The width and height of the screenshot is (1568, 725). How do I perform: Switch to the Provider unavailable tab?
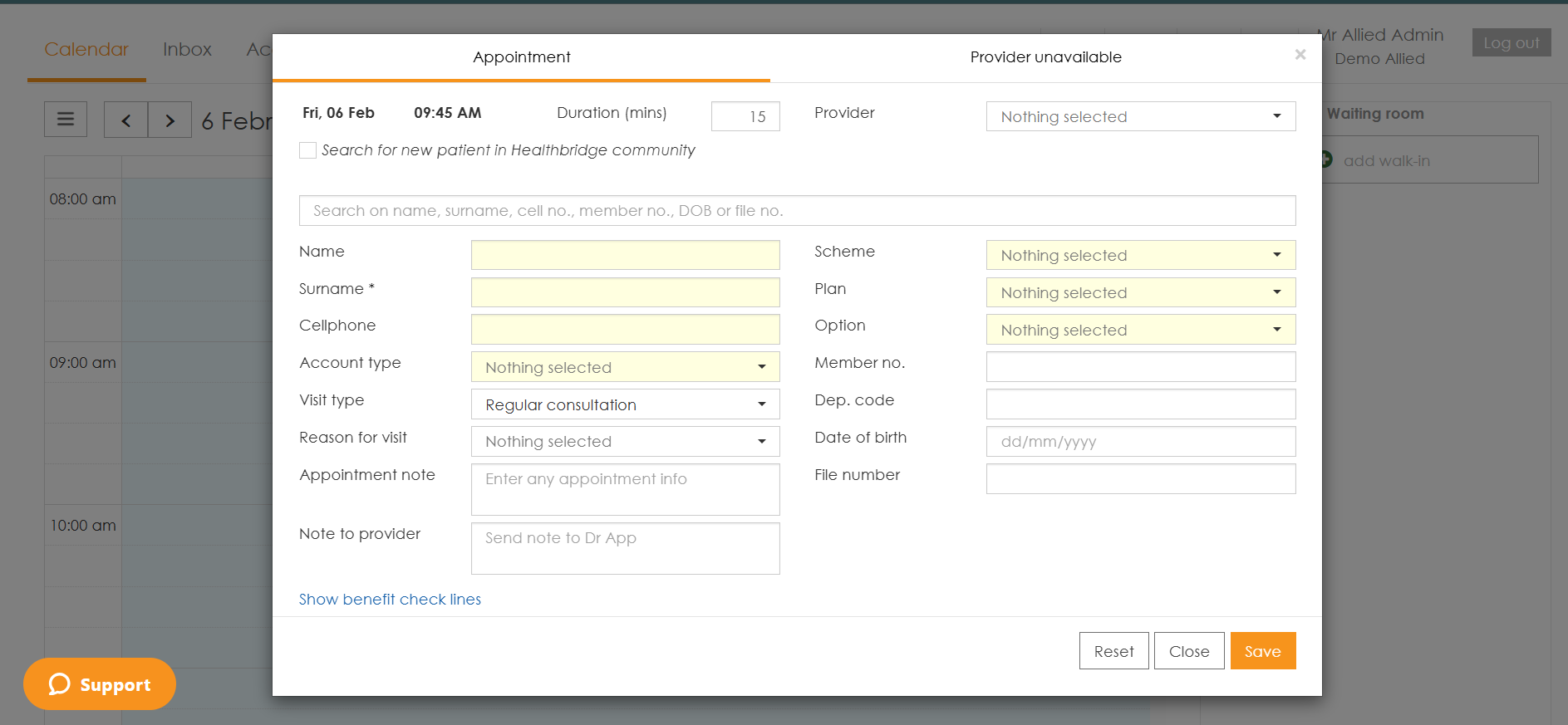click(x=1045, y=57)
